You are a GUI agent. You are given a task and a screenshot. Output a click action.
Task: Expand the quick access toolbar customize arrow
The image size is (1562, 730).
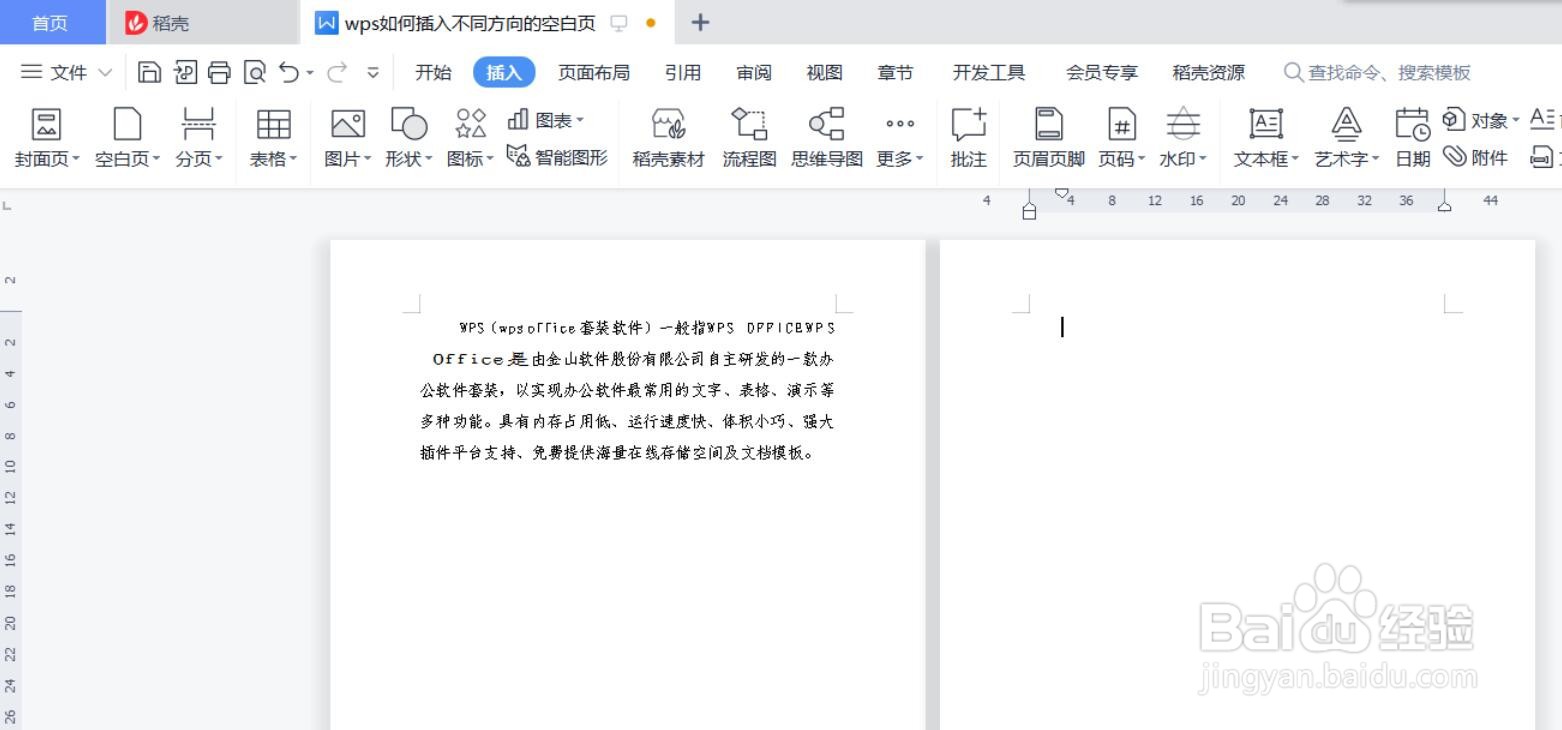(x=373, y=72)
